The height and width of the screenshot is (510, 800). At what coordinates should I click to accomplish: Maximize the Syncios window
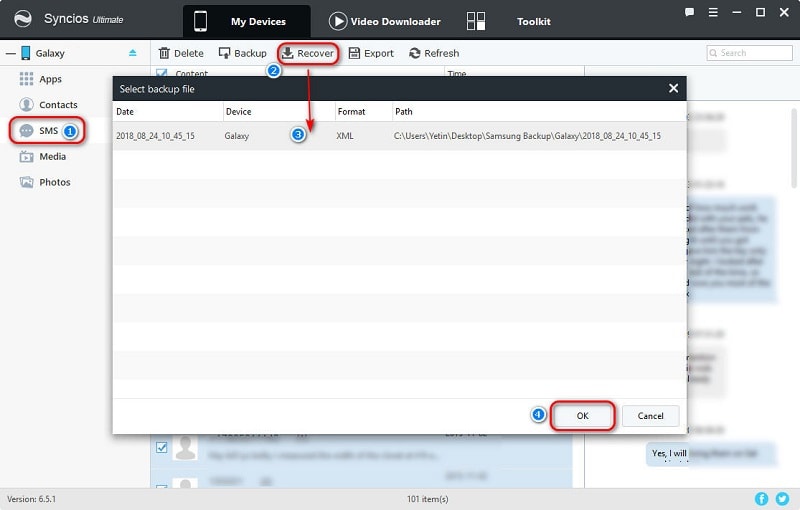(x=760, y=12)
